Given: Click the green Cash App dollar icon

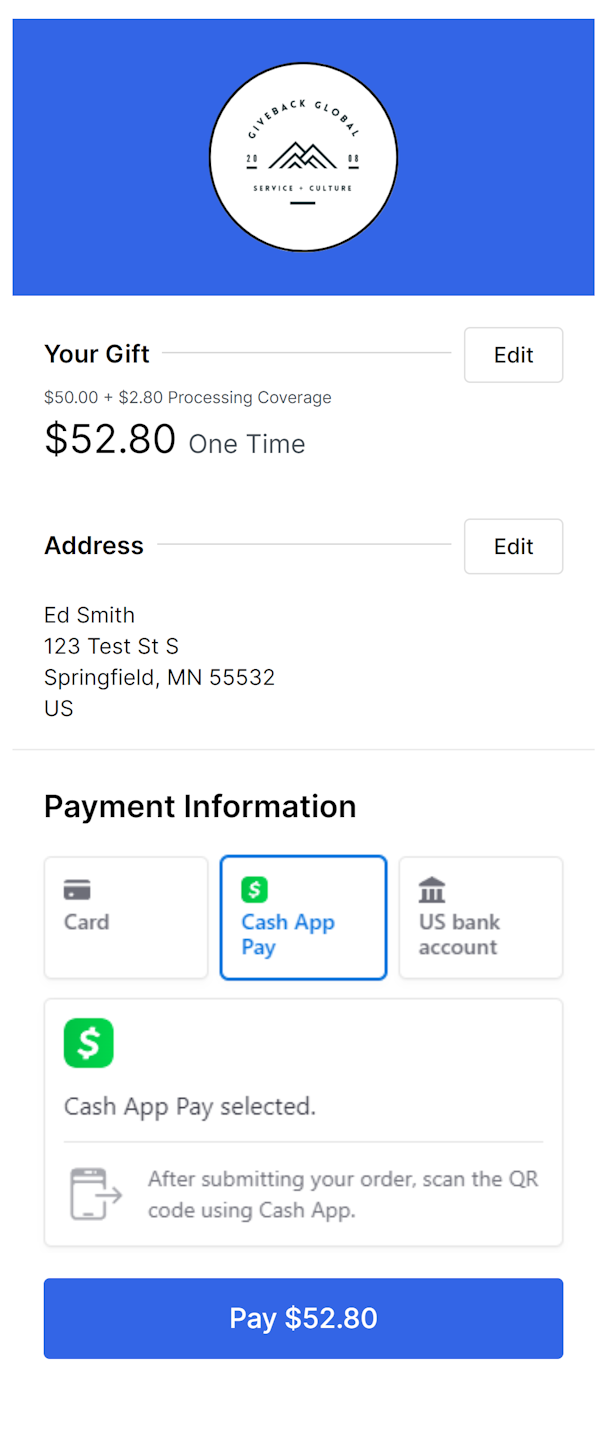Looking at the screenshot, I should tap(254, 889).
